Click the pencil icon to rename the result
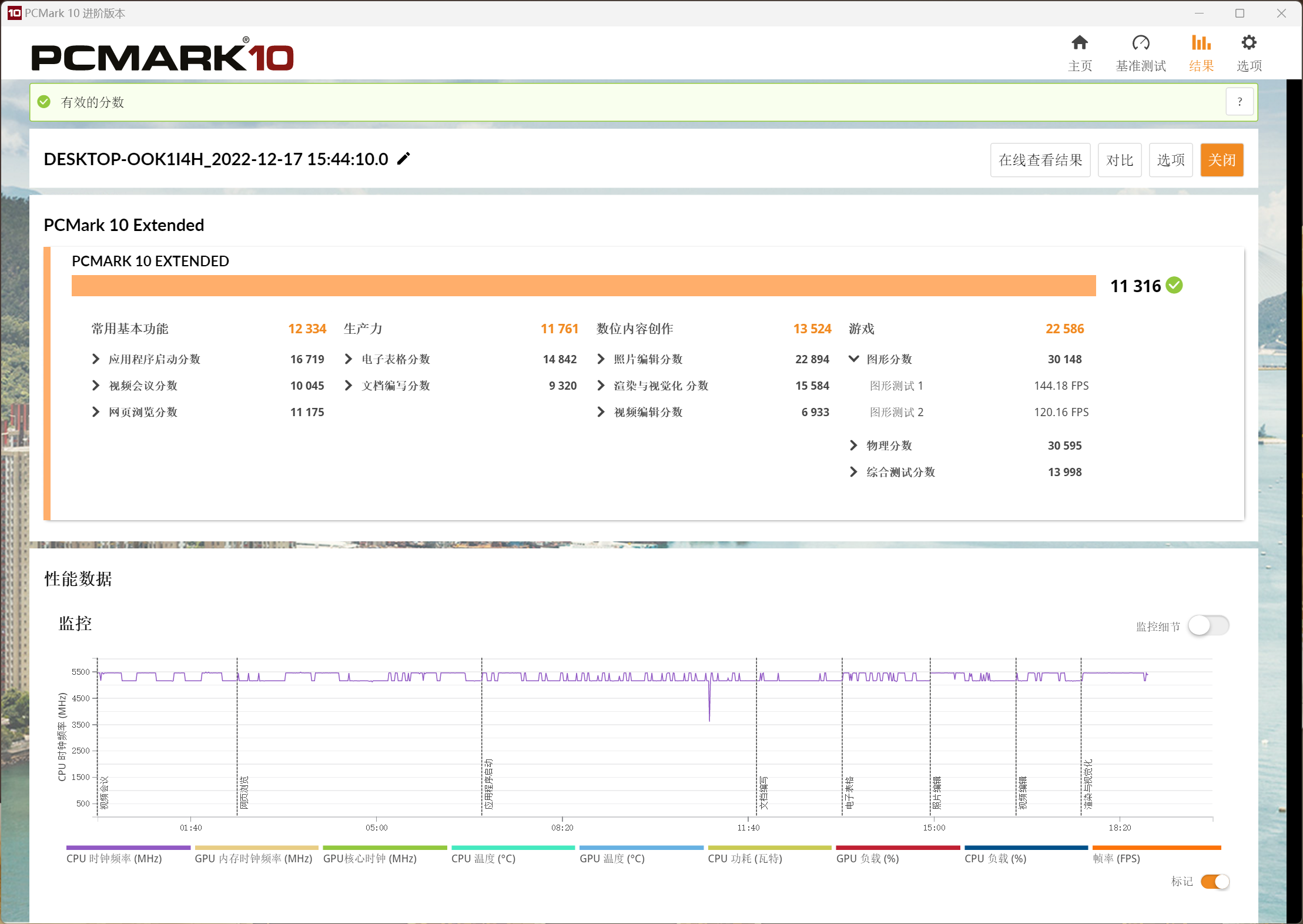The width and height of the screenshot is (1303, 924). (x=403, y=158)
